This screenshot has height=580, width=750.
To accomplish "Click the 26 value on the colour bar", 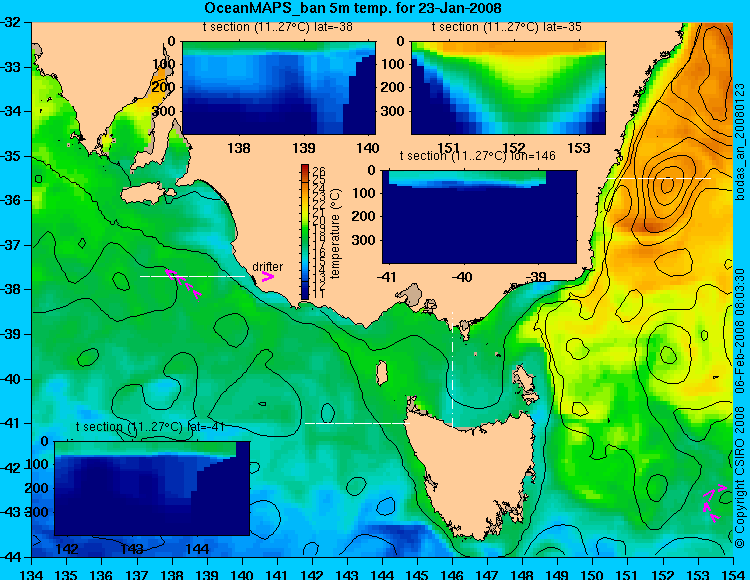I will (319, 172).
